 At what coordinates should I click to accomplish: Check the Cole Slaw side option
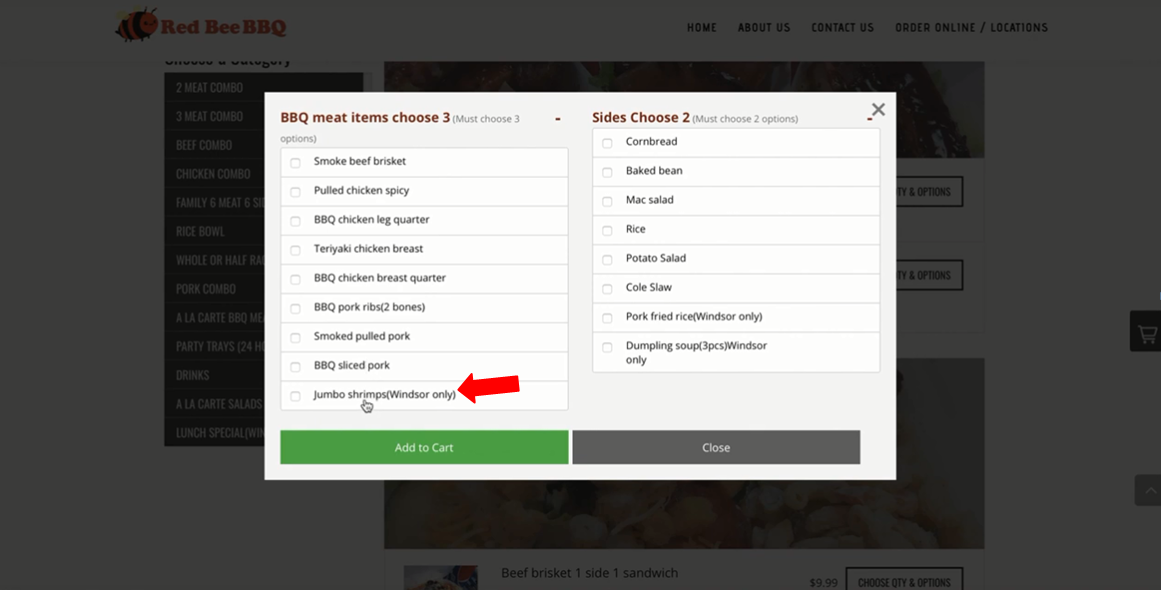click(606, 288)
